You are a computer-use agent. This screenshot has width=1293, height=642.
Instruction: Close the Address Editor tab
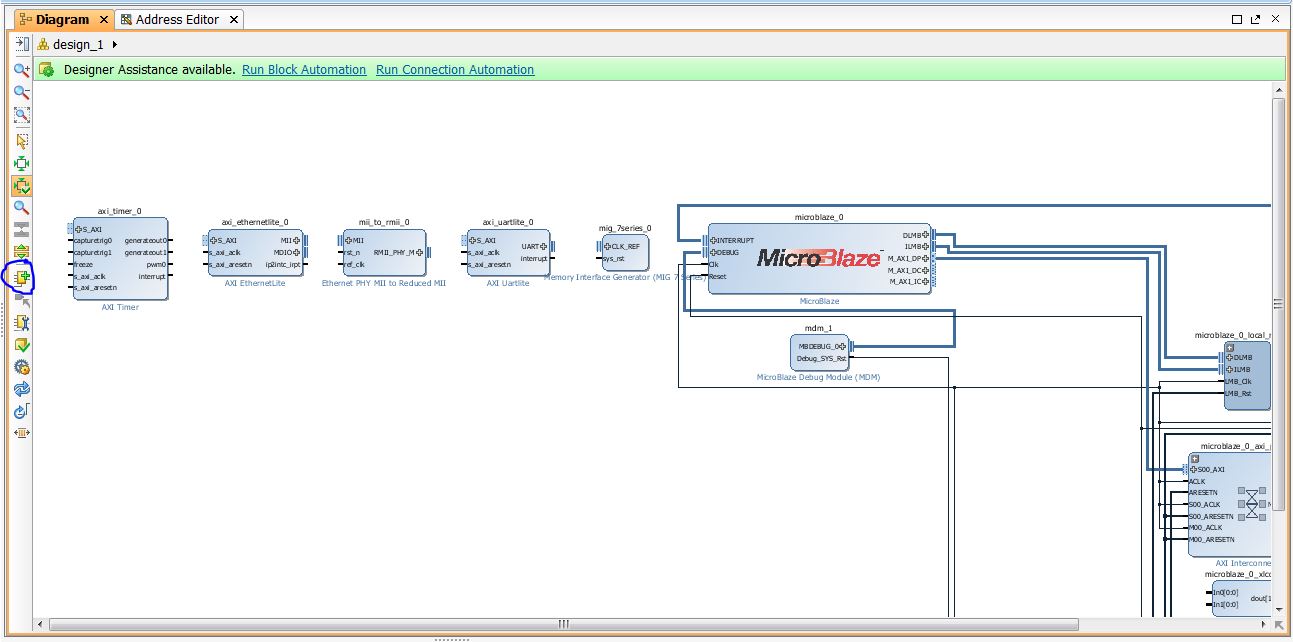[x=234, y=19]
